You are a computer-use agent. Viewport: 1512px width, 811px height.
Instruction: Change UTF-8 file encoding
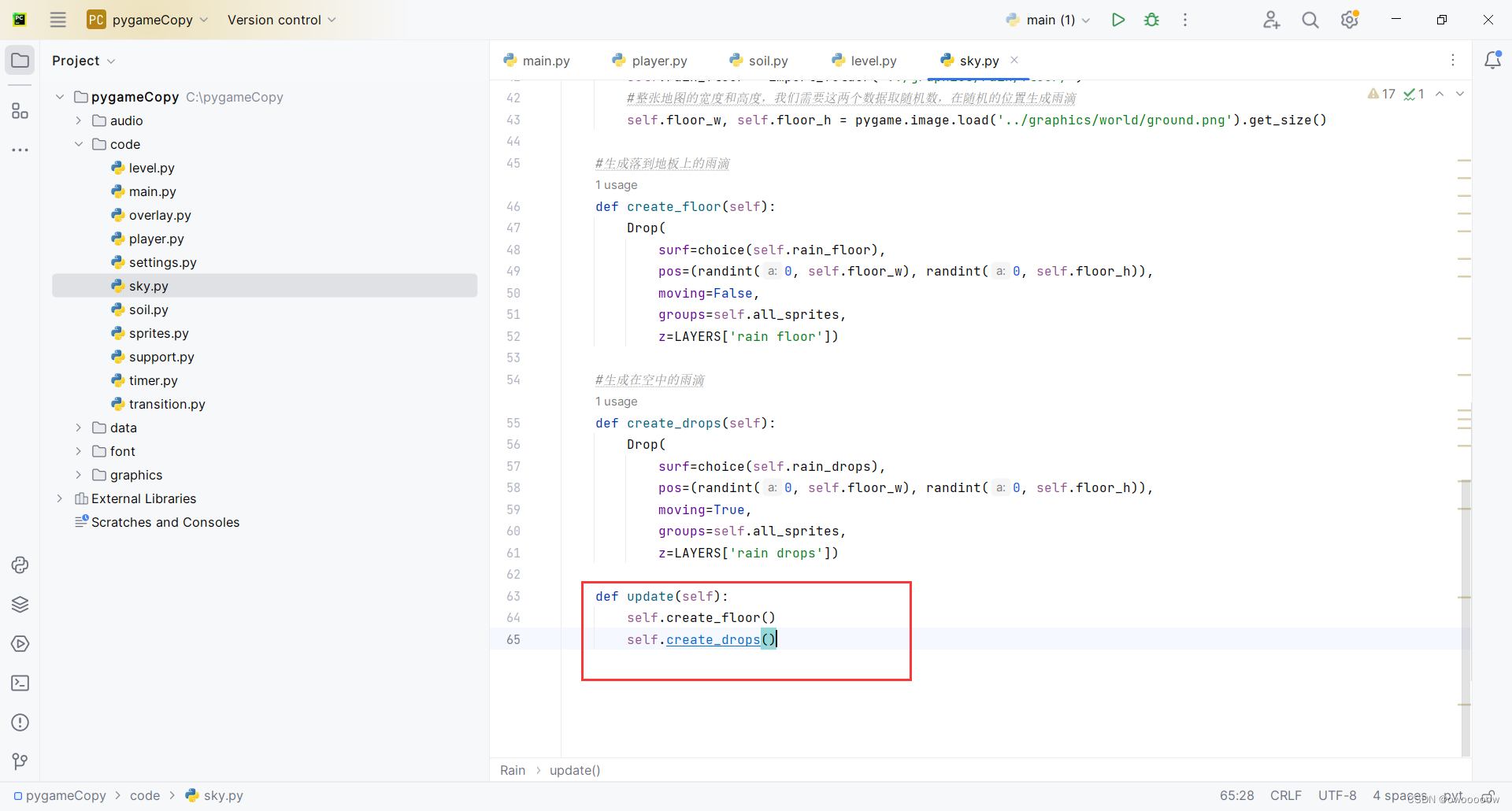click(x=1337, y=796)
